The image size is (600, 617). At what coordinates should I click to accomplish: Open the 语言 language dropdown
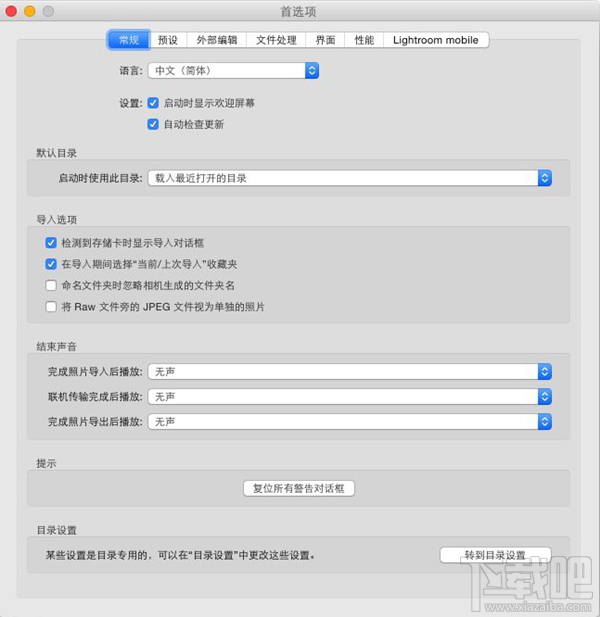coord(233,71)
